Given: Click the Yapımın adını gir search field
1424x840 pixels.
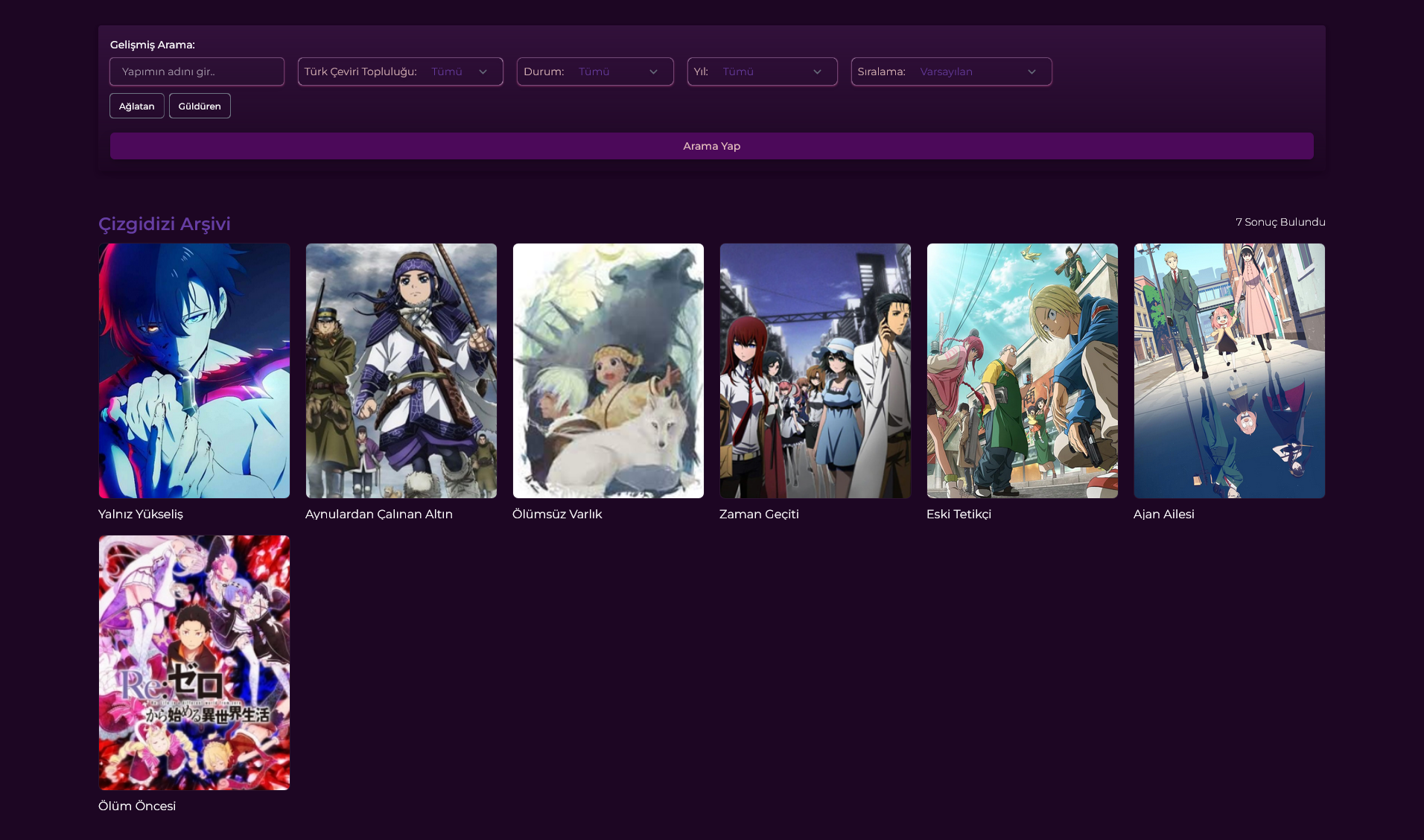Looking at the screenshot, I should [197, 71].
